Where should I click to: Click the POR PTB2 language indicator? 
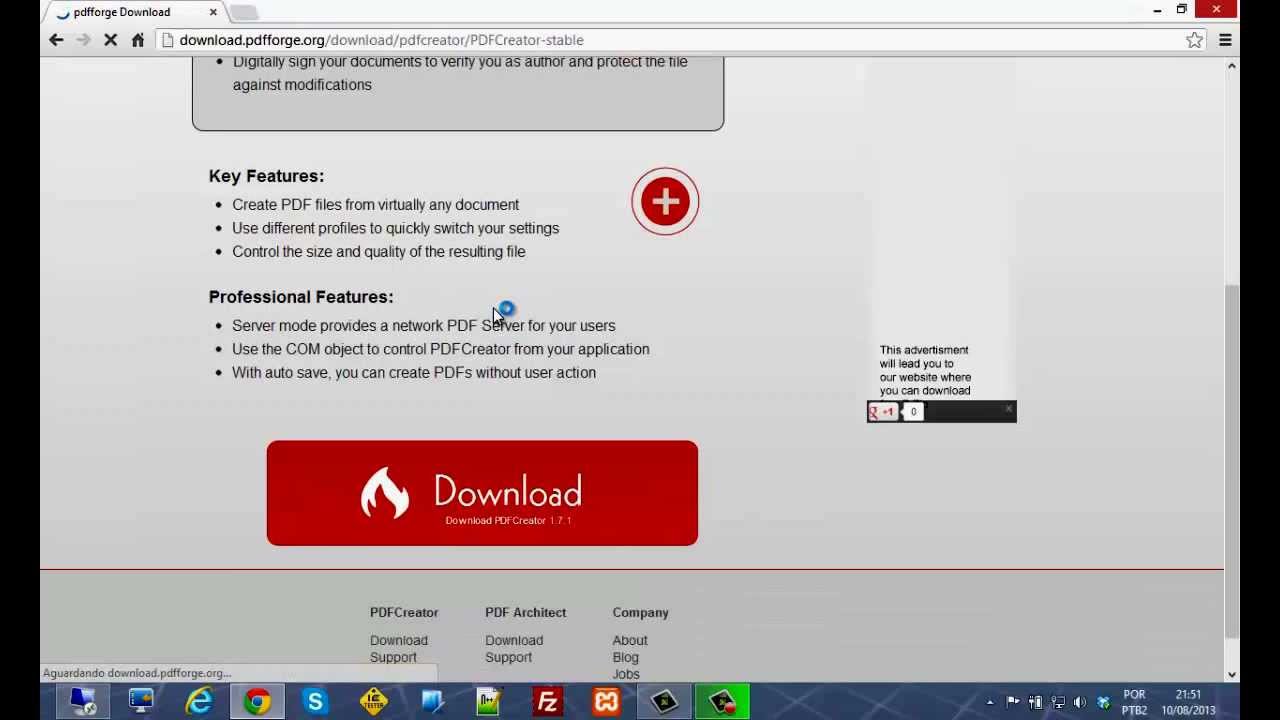1134,702
